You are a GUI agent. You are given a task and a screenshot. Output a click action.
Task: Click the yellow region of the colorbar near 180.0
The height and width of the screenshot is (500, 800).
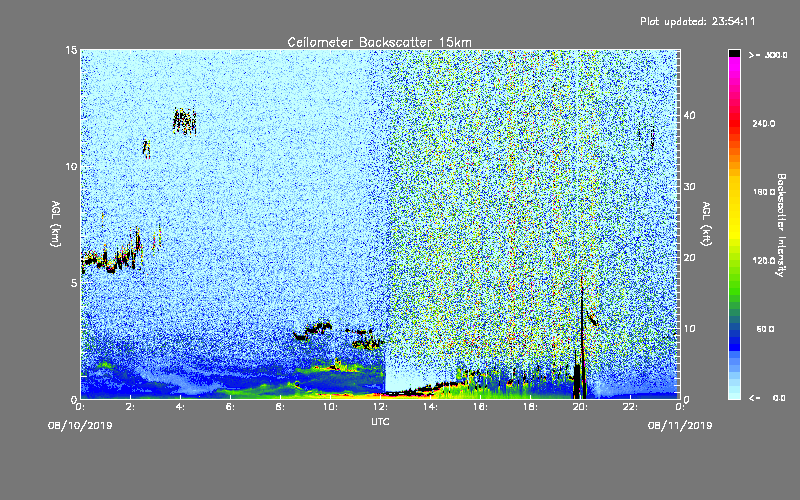click(x=734, y=193)
